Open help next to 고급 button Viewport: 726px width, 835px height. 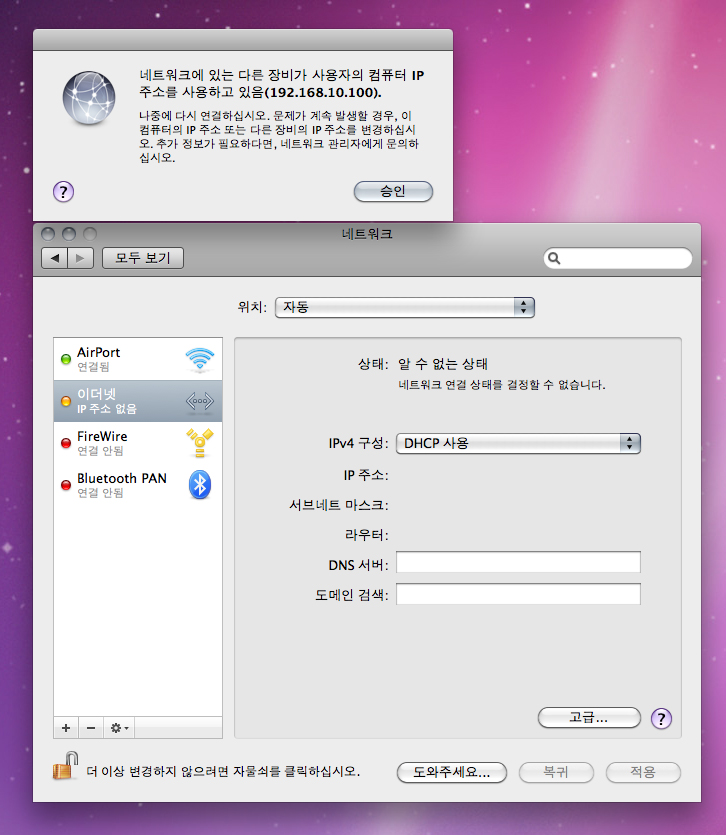point(661,718)
